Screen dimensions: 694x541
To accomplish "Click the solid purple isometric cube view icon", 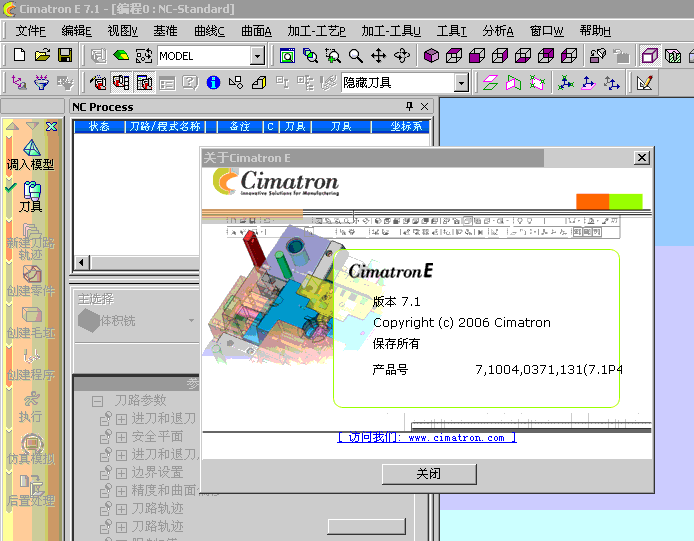I will coord(432,56).
